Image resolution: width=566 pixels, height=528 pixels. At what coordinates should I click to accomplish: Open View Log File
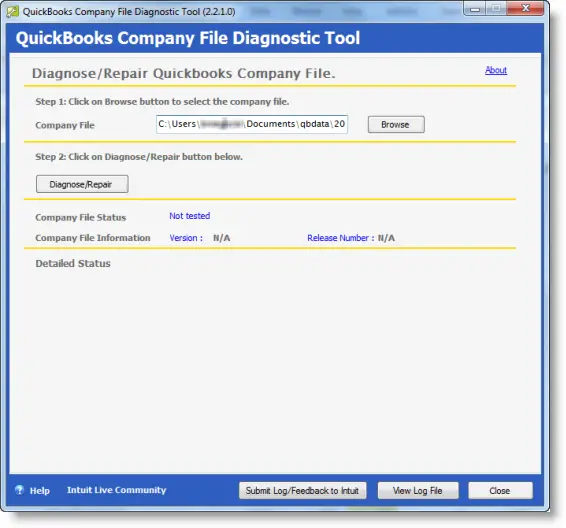click(x=418, y=490)
